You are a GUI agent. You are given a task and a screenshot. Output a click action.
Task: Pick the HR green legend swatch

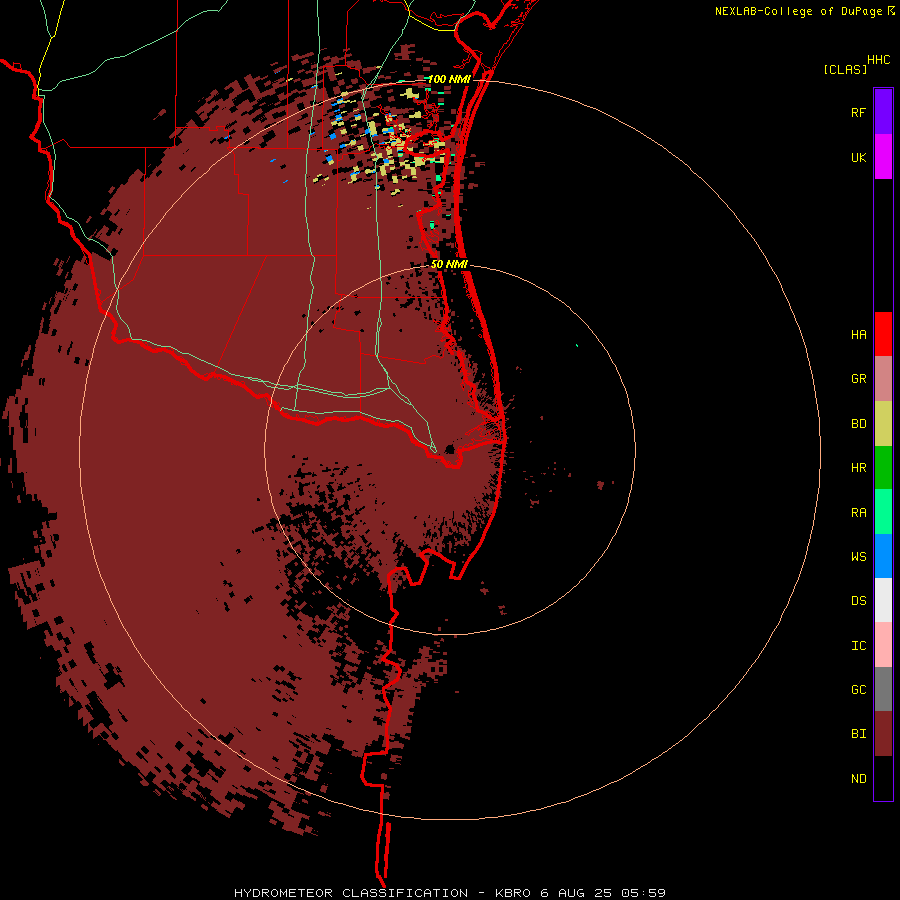tap(883, 468)
